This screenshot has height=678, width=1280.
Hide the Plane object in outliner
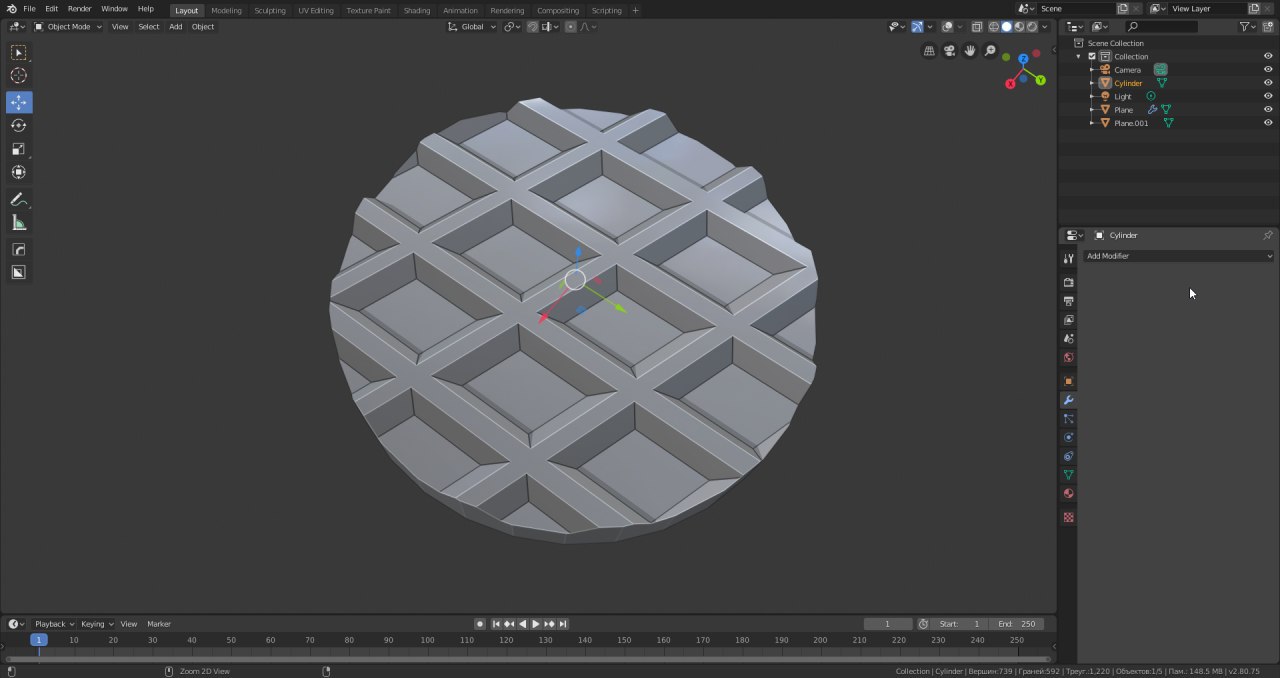pyautogui.click(x=1268, y=110)
